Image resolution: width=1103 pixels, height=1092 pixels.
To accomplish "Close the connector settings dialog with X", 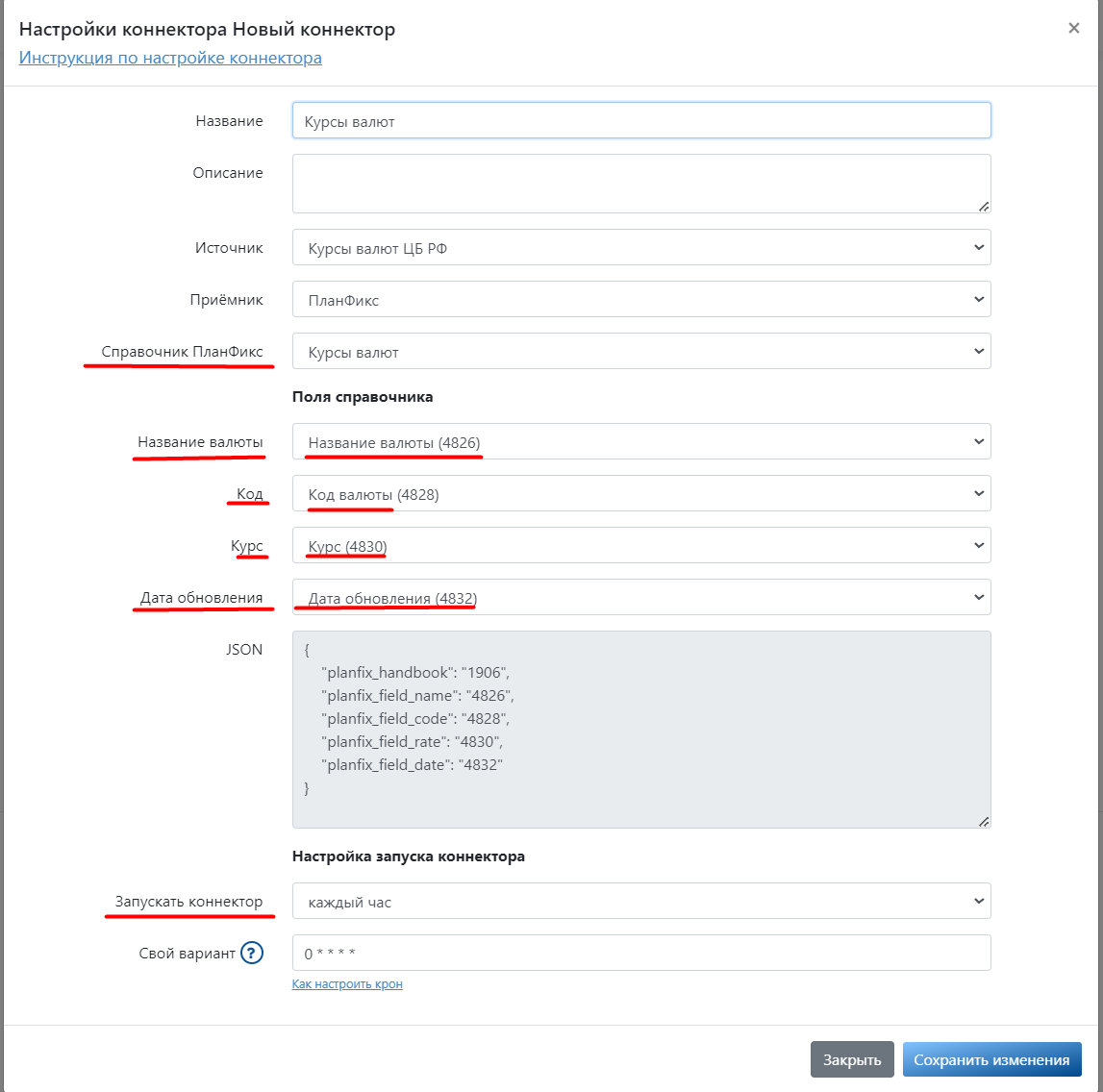I will 1073,28.
